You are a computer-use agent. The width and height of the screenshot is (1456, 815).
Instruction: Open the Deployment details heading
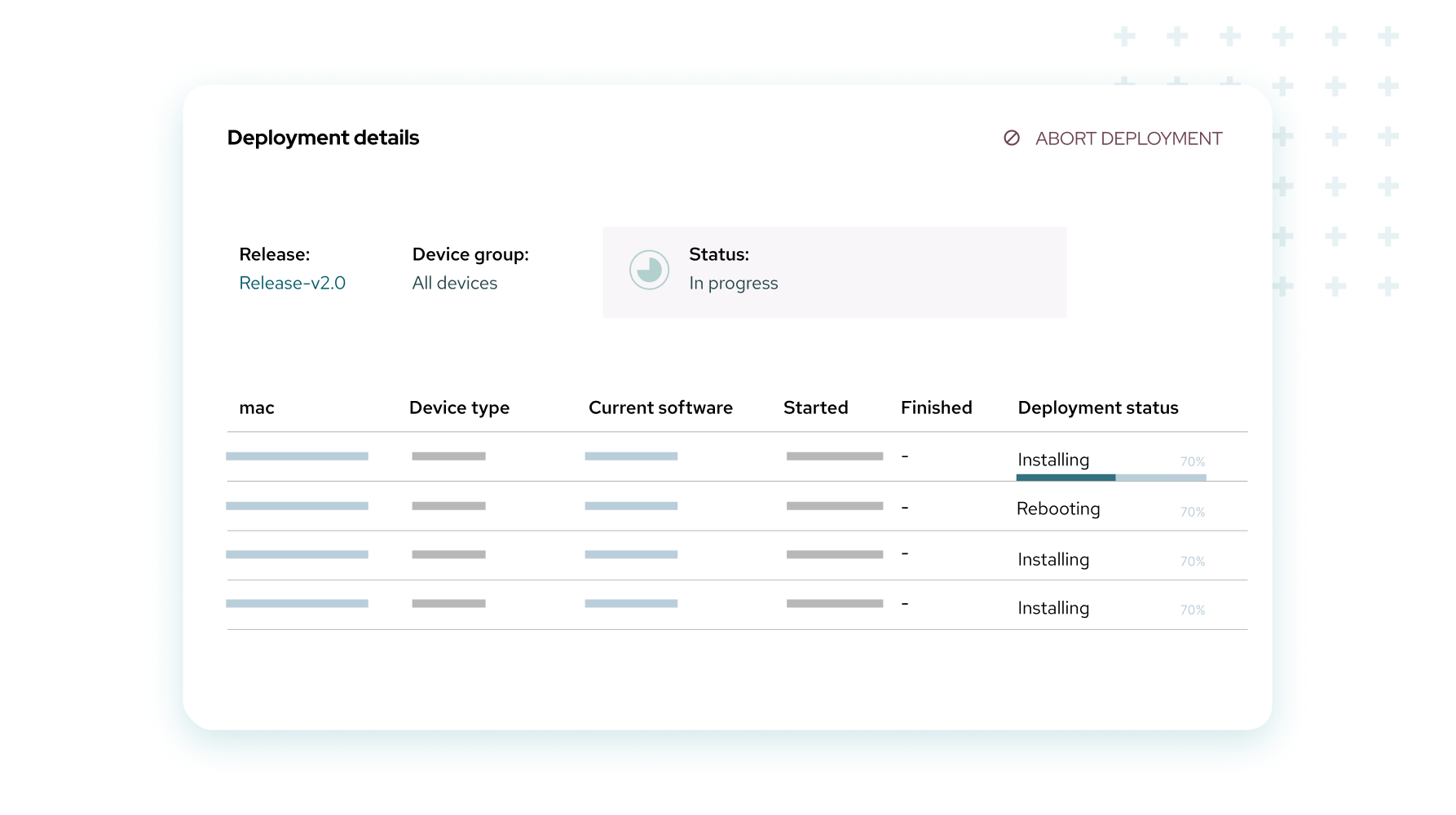pos(323,137)
